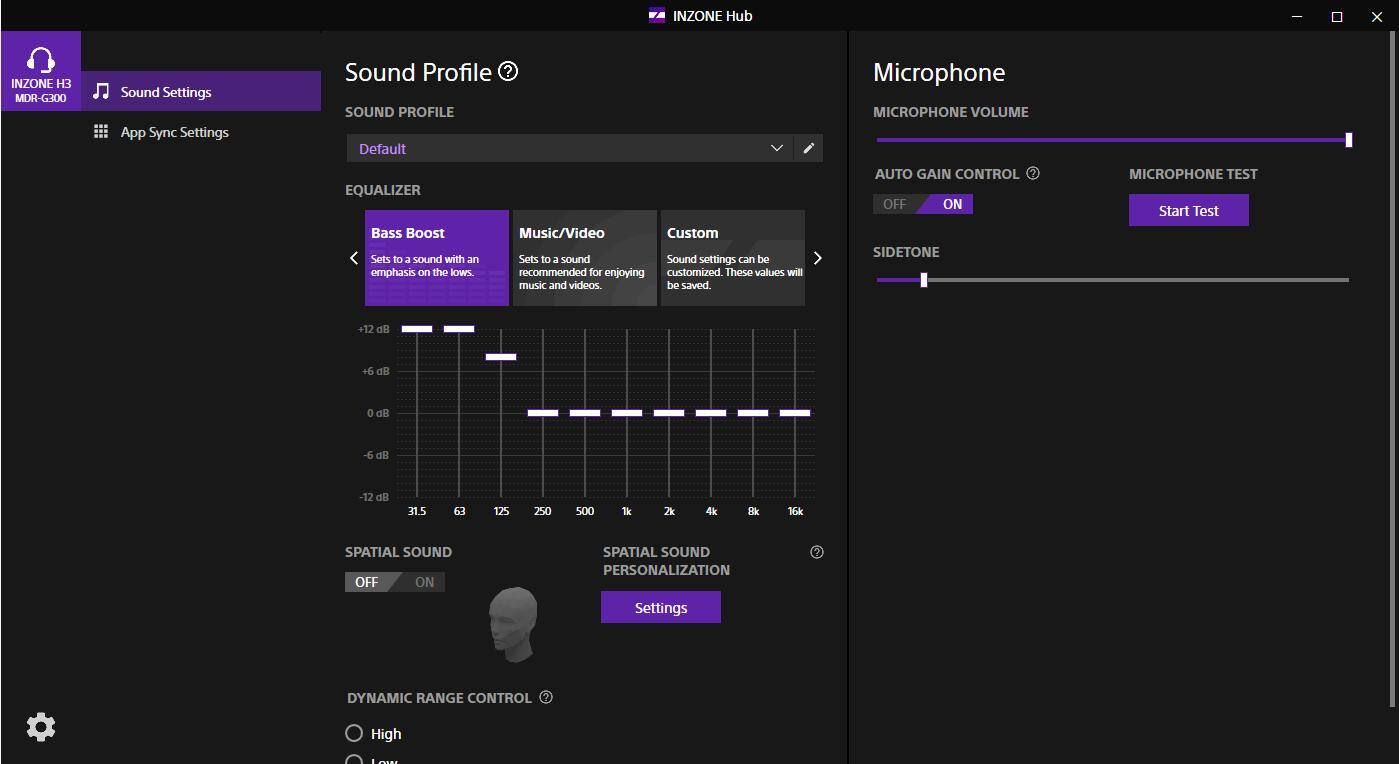
Task: Switch to App Sync Settings
Action: tap(174, 132)
